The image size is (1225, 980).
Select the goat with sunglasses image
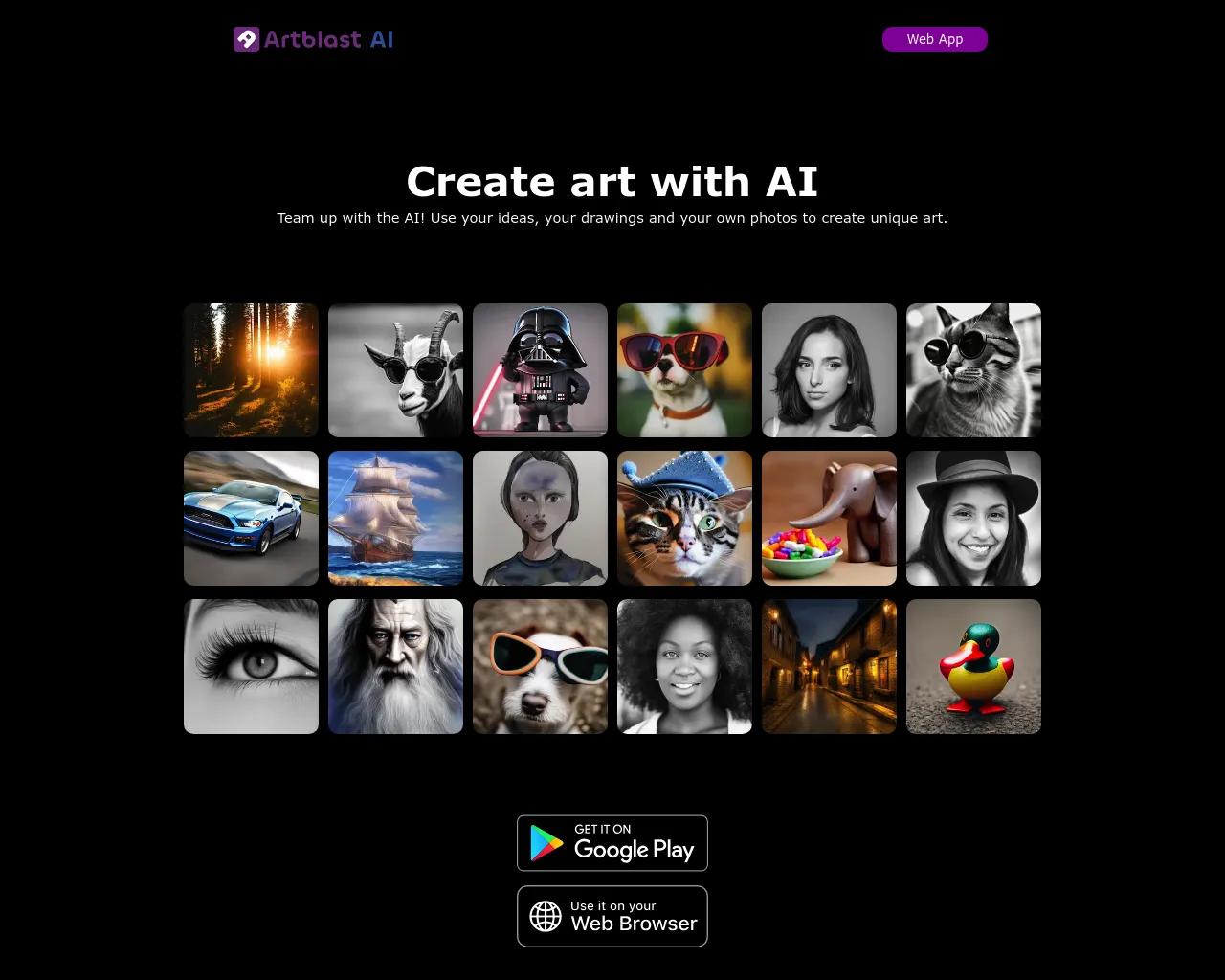(x=395, y=370)
